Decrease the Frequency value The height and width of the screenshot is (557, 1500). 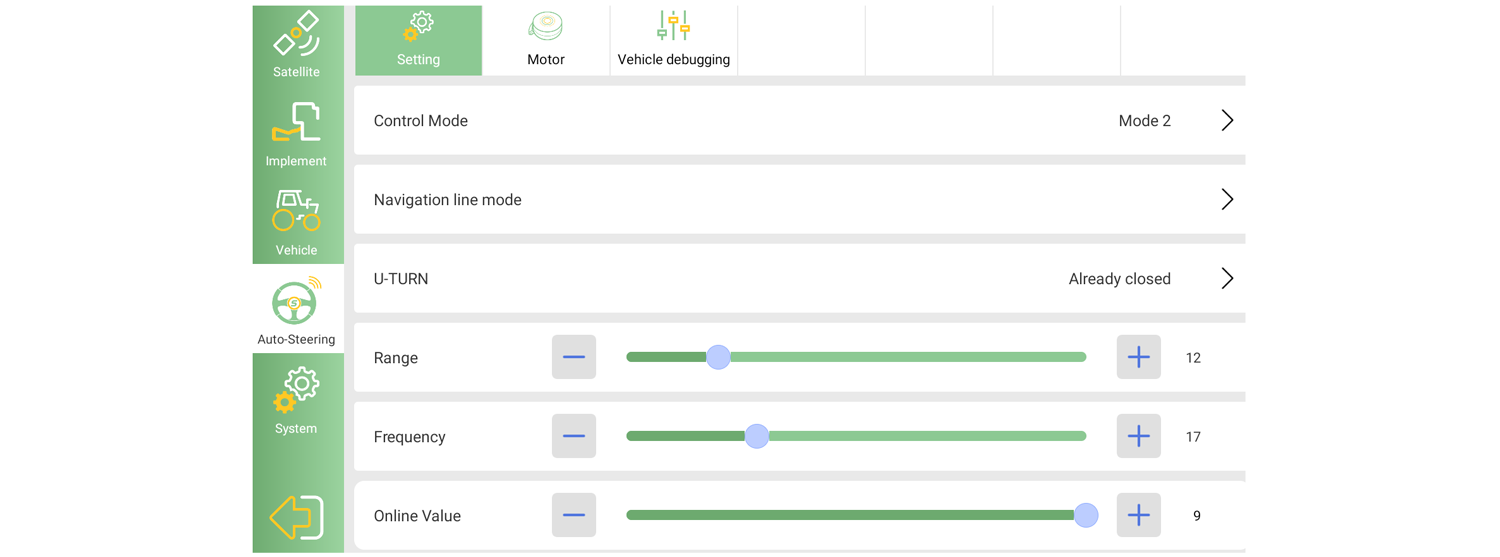(x=574, y=436)
